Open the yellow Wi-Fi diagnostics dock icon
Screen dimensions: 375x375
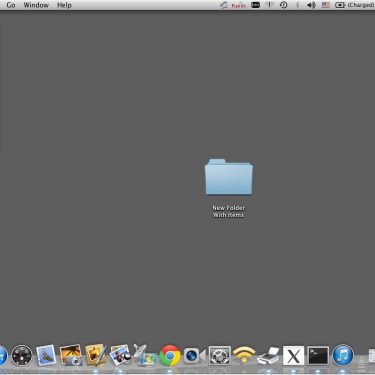coord(244,355)
